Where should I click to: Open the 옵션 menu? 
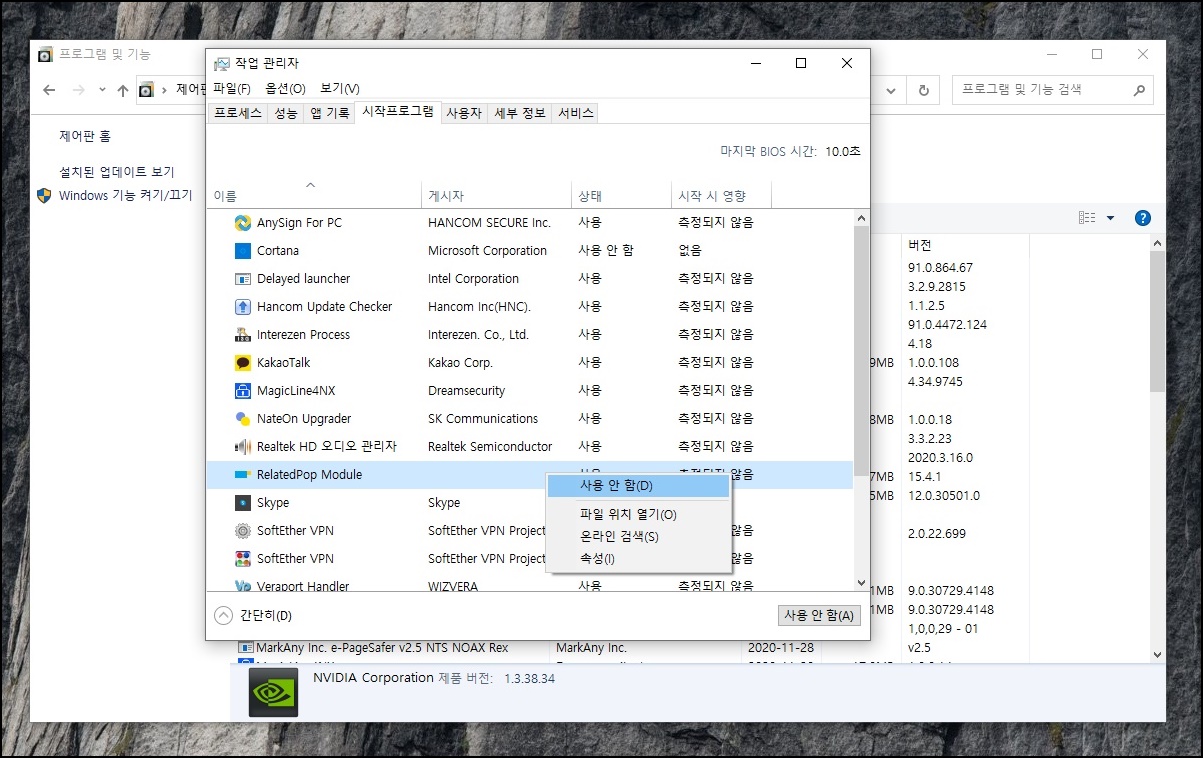(x=285, y=89)
